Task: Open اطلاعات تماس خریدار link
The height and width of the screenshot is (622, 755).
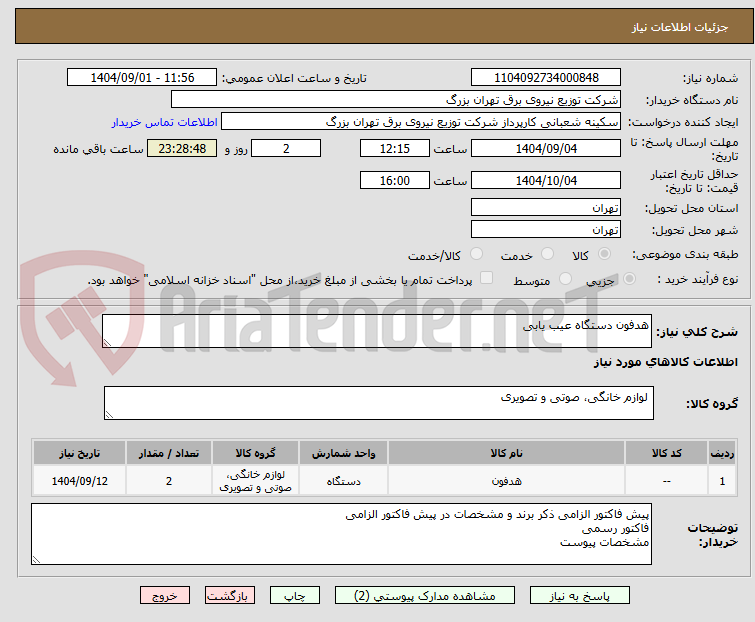Action: pos(164,122)
